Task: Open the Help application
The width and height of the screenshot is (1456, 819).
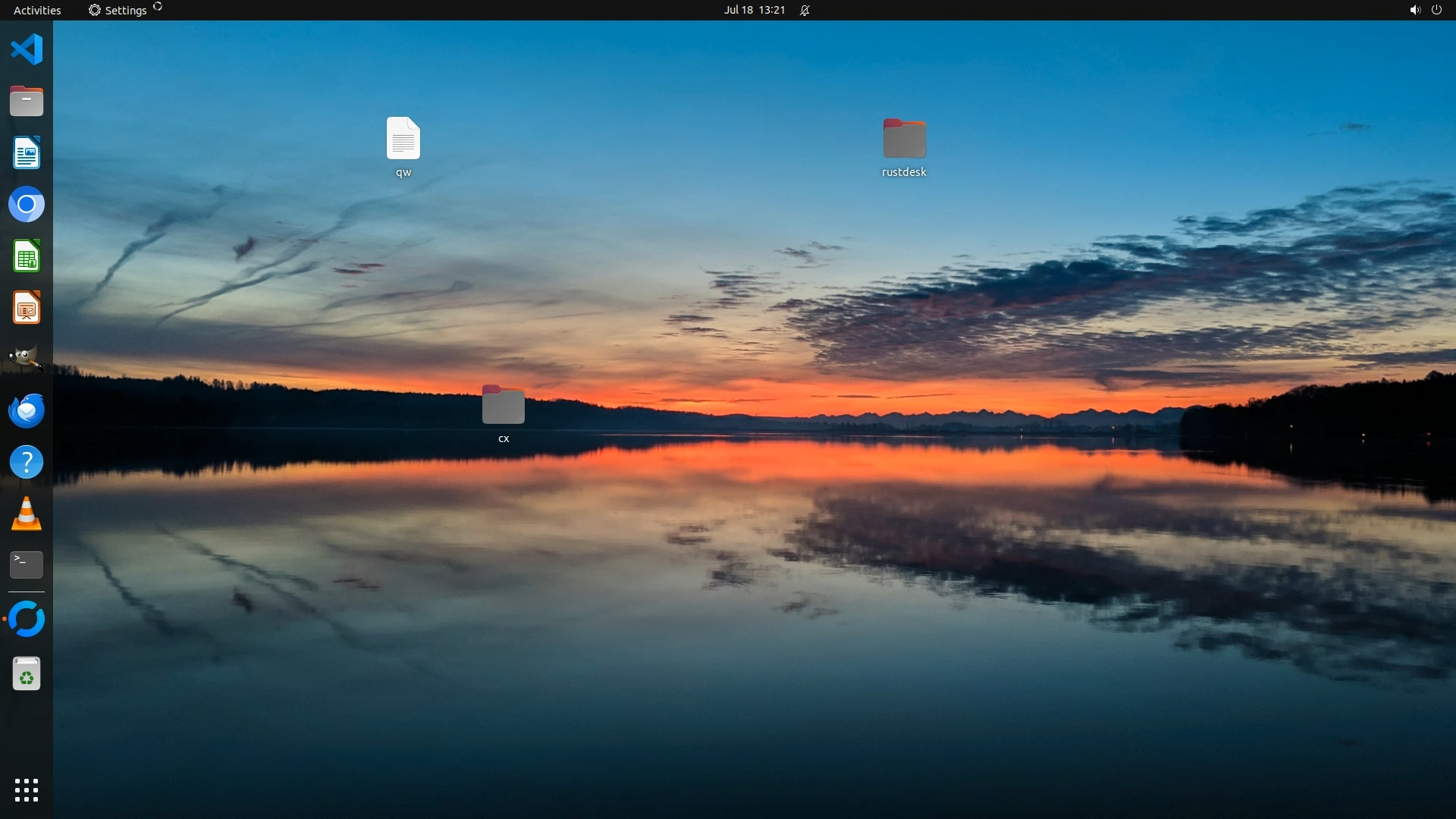Action: pyautogui.click(x=27, y=462)
